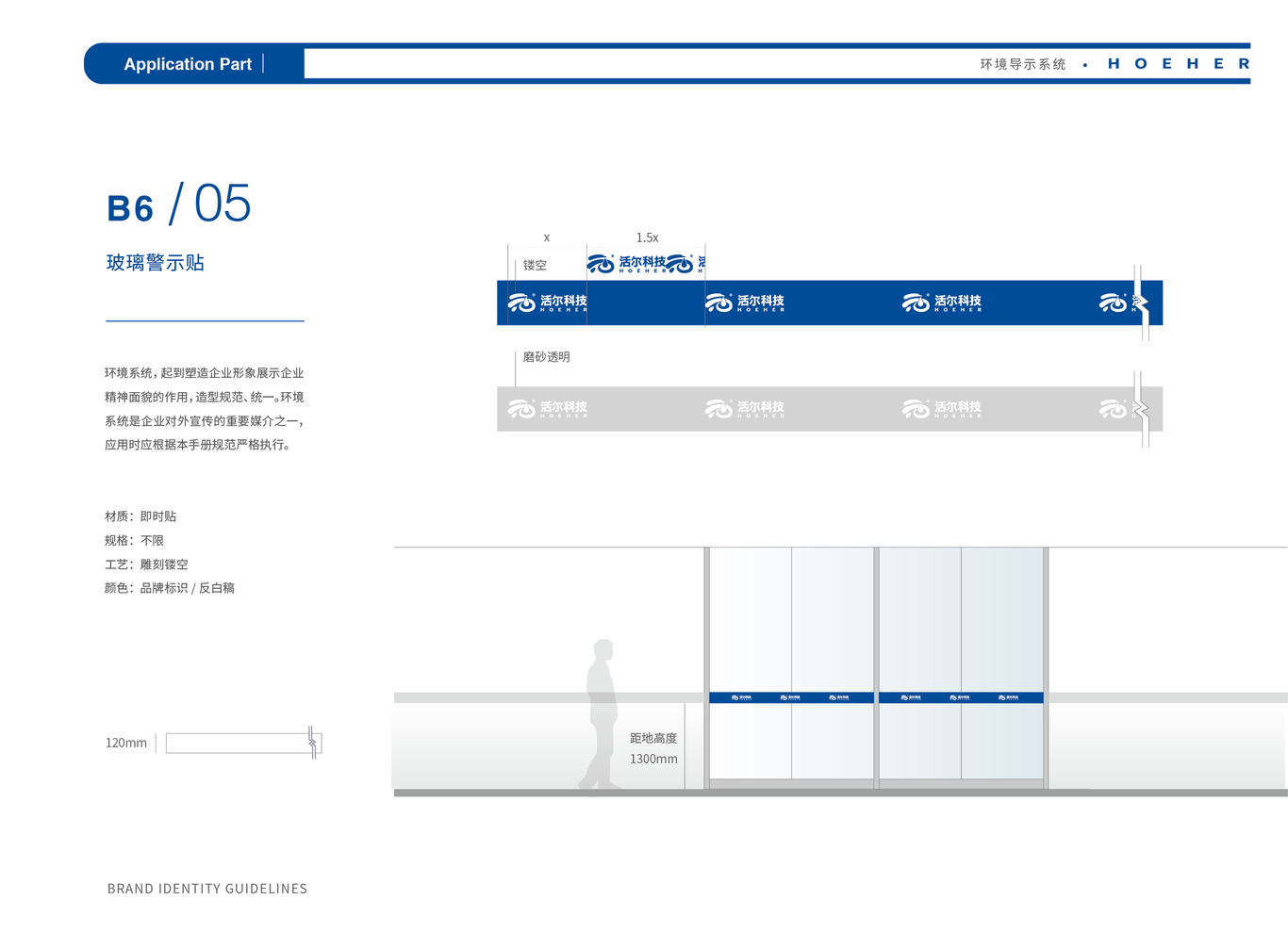Click the 120mm strip outline sample
Image resolution: width=1288 pixels, height=949 pixels.
pyautogui.click(x=243, y=743)
